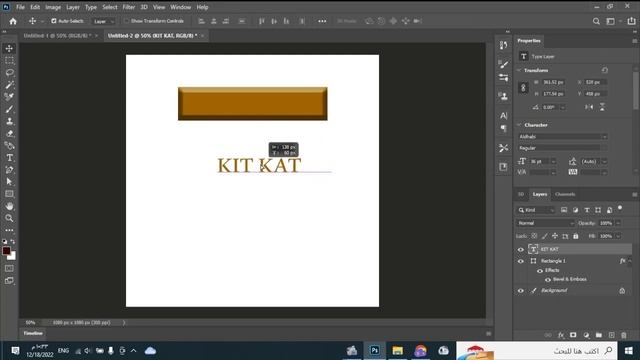Open the Edit Toolbar three-dots button
Viewport: 640px width, 360px height.
tap(9, 230)
